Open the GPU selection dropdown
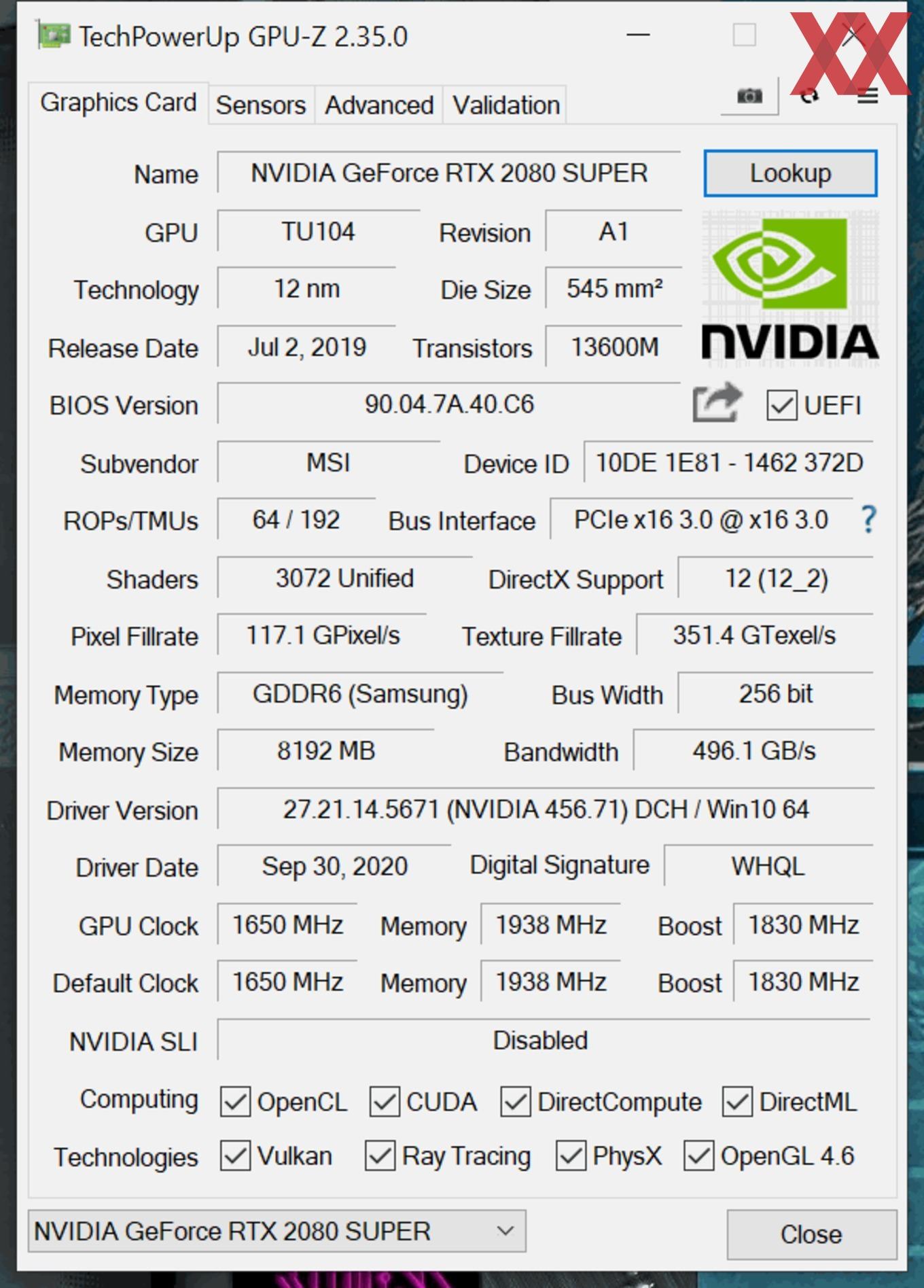Viewport: 924px width, 1288px height. [x=277, y=1231]
